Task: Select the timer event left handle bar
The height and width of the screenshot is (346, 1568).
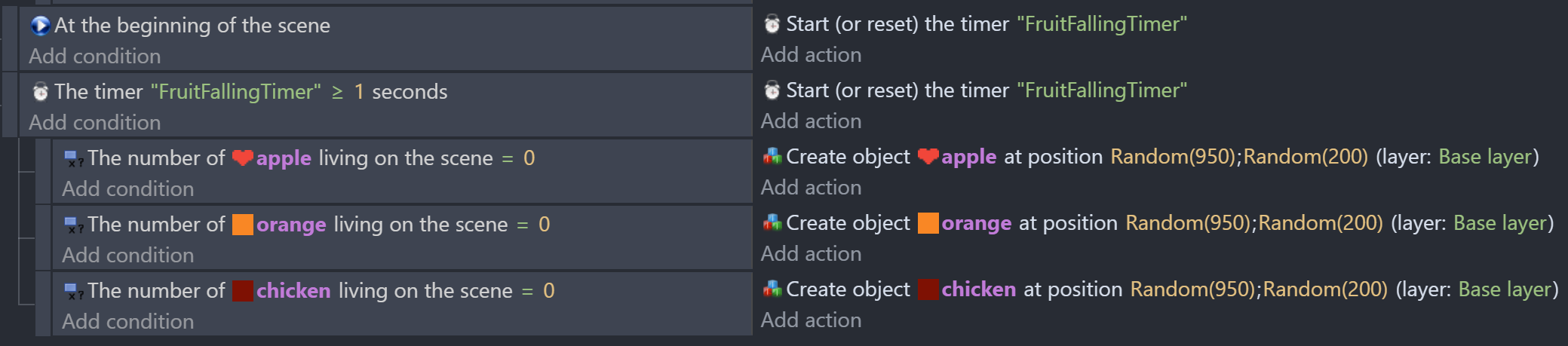Action: click(x=10, y=104)
